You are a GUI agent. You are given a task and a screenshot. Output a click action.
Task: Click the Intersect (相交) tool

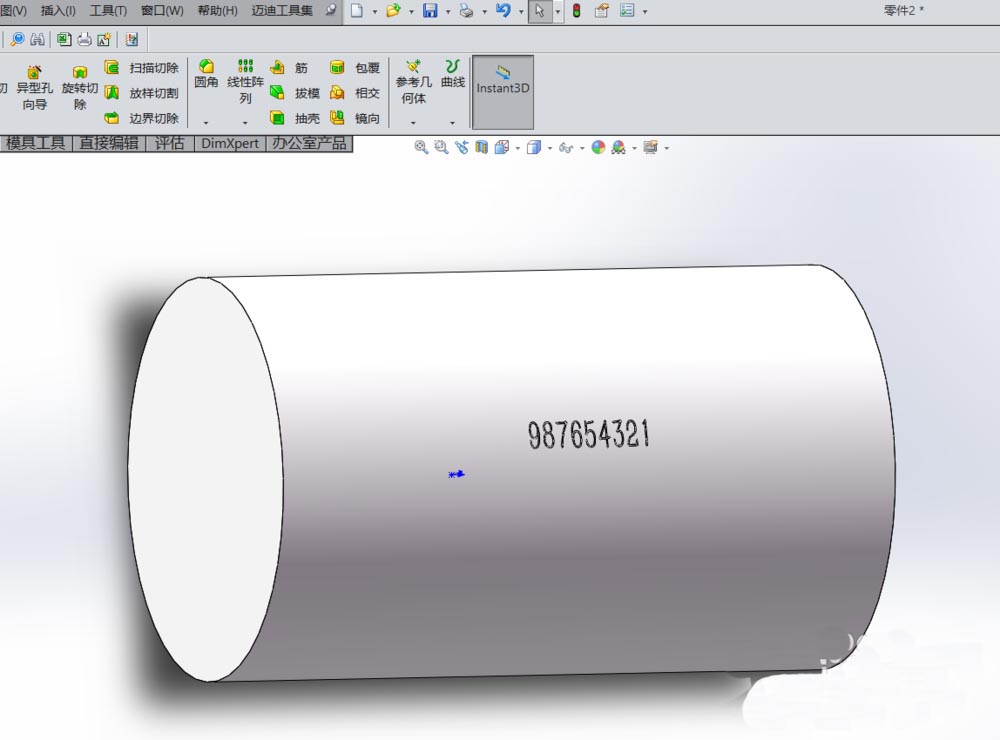tap(355, 93)
